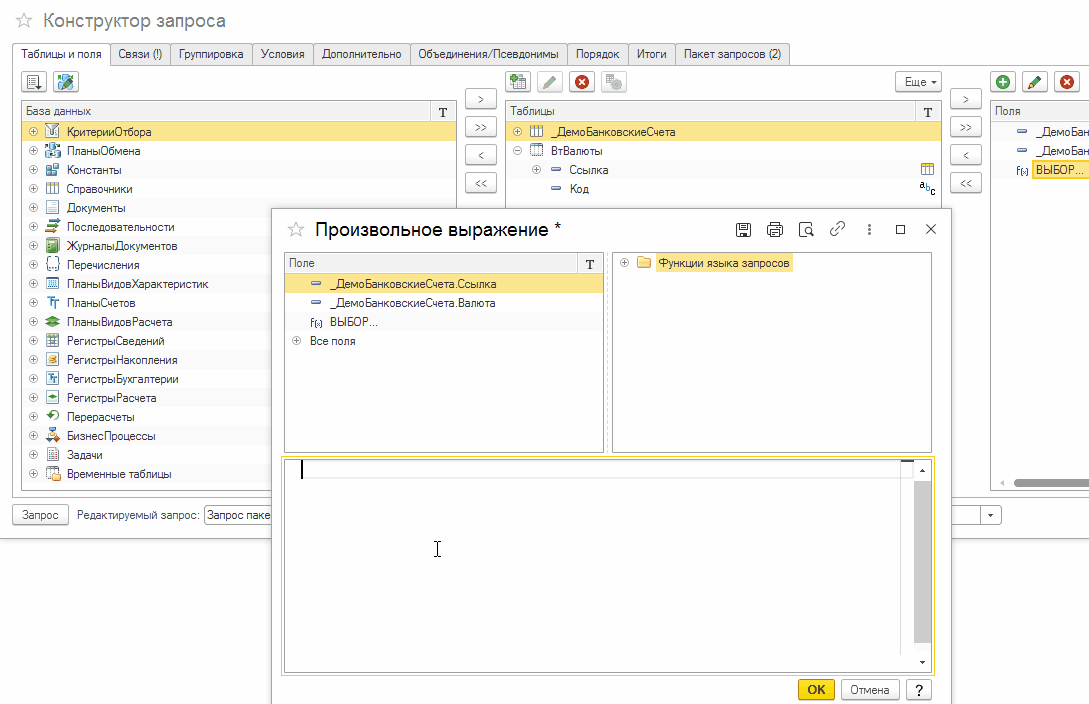Open the three-dots menu in expression dialog
The image size is (1089, 704).
(x=869, y=229)
